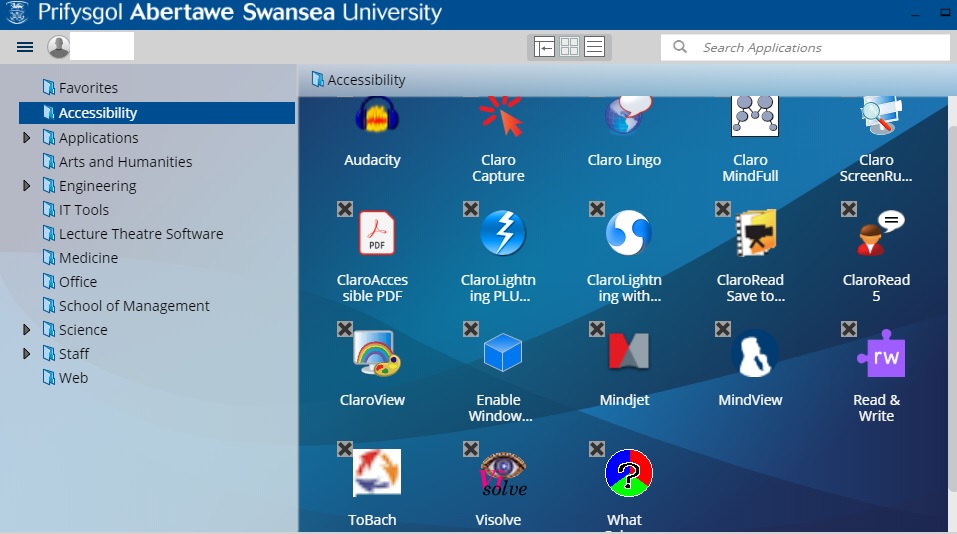Image resolution: width=957 pixels, height=534 pixels.
Task: Select the Science folder label
Action: pos(83,330)
